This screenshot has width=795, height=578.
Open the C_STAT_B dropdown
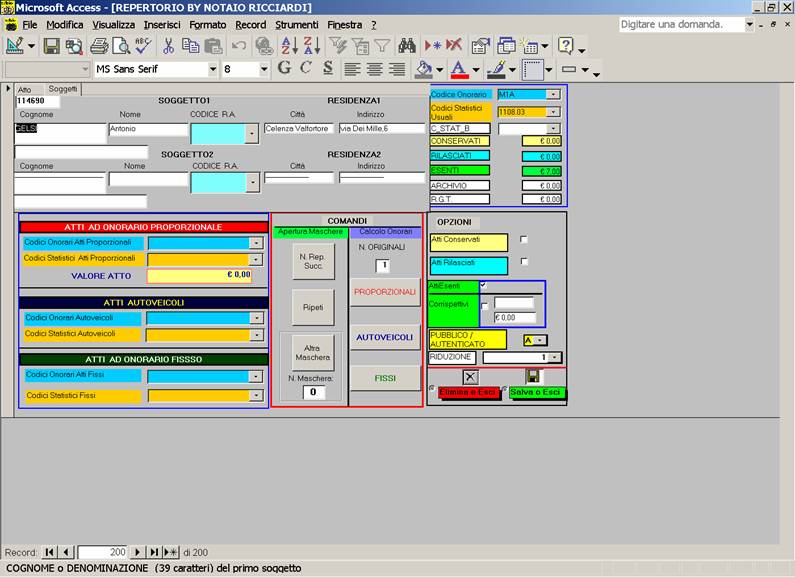click(554, 129)
